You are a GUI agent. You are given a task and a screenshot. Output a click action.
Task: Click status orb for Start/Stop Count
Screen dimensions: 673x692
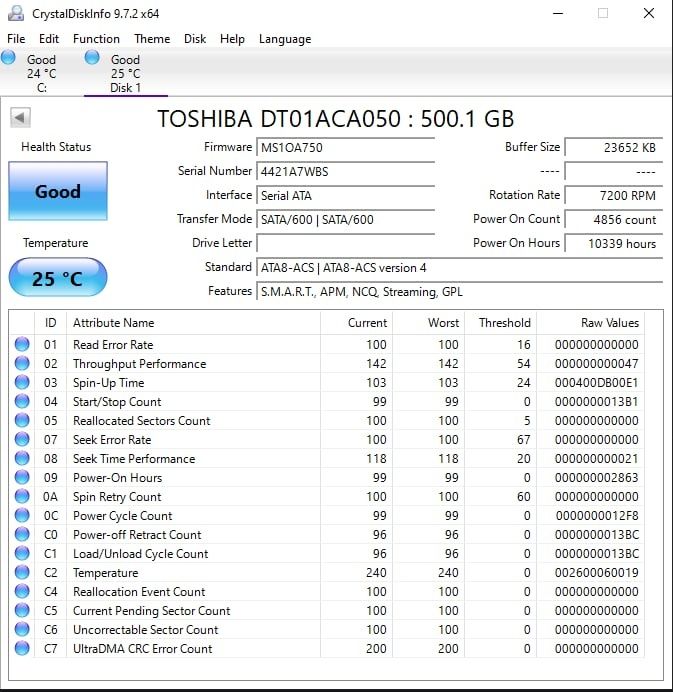click(x=22, y=401)
